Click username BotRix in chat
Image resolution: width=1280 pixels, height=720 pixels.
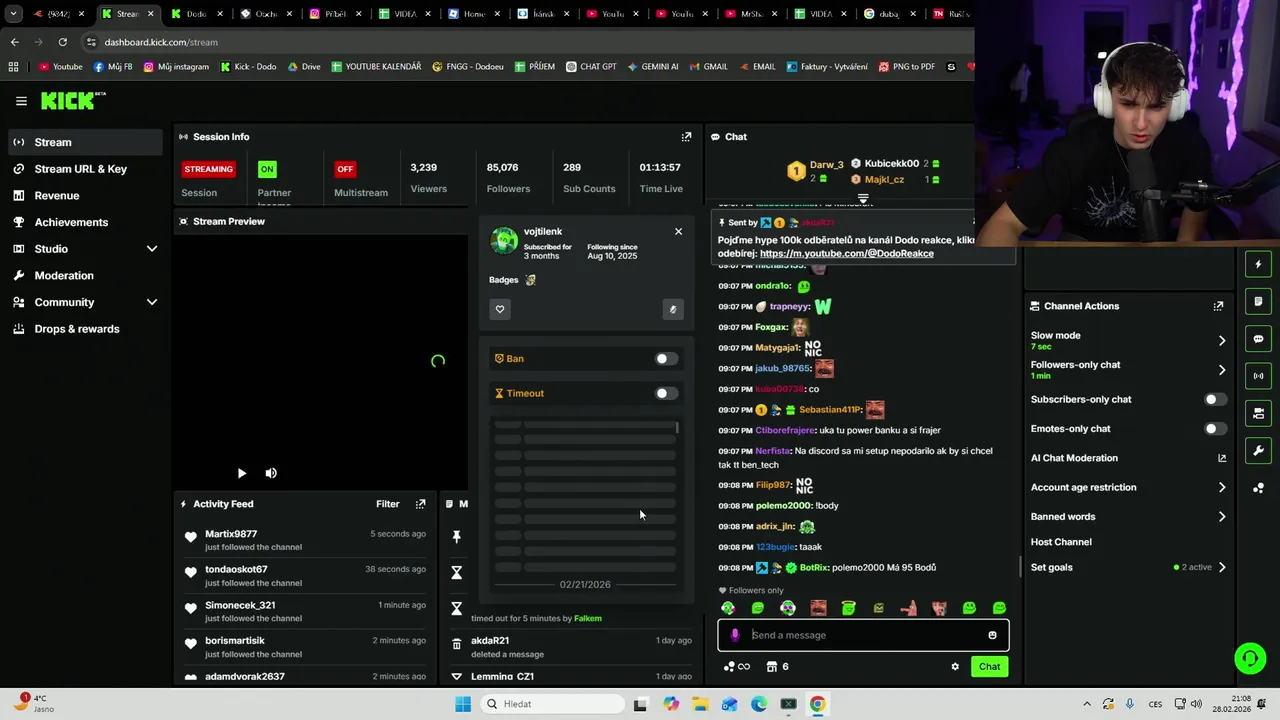[x=813, y=568]
